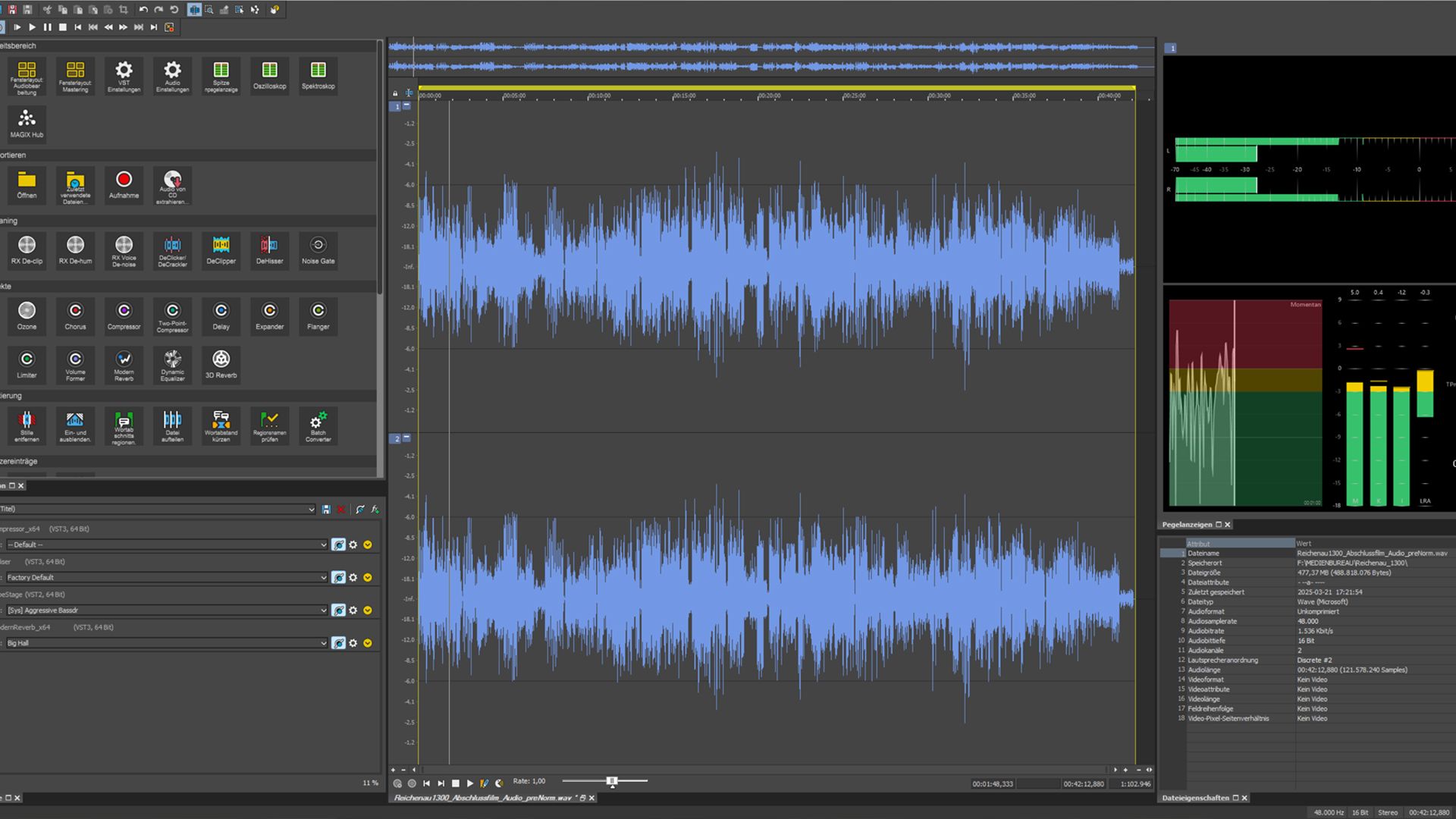Image resolution: width=1456 pixels, height=819 pixels.
Task: Select the Dynamic Equalizer effect
Action: [172, 364]
